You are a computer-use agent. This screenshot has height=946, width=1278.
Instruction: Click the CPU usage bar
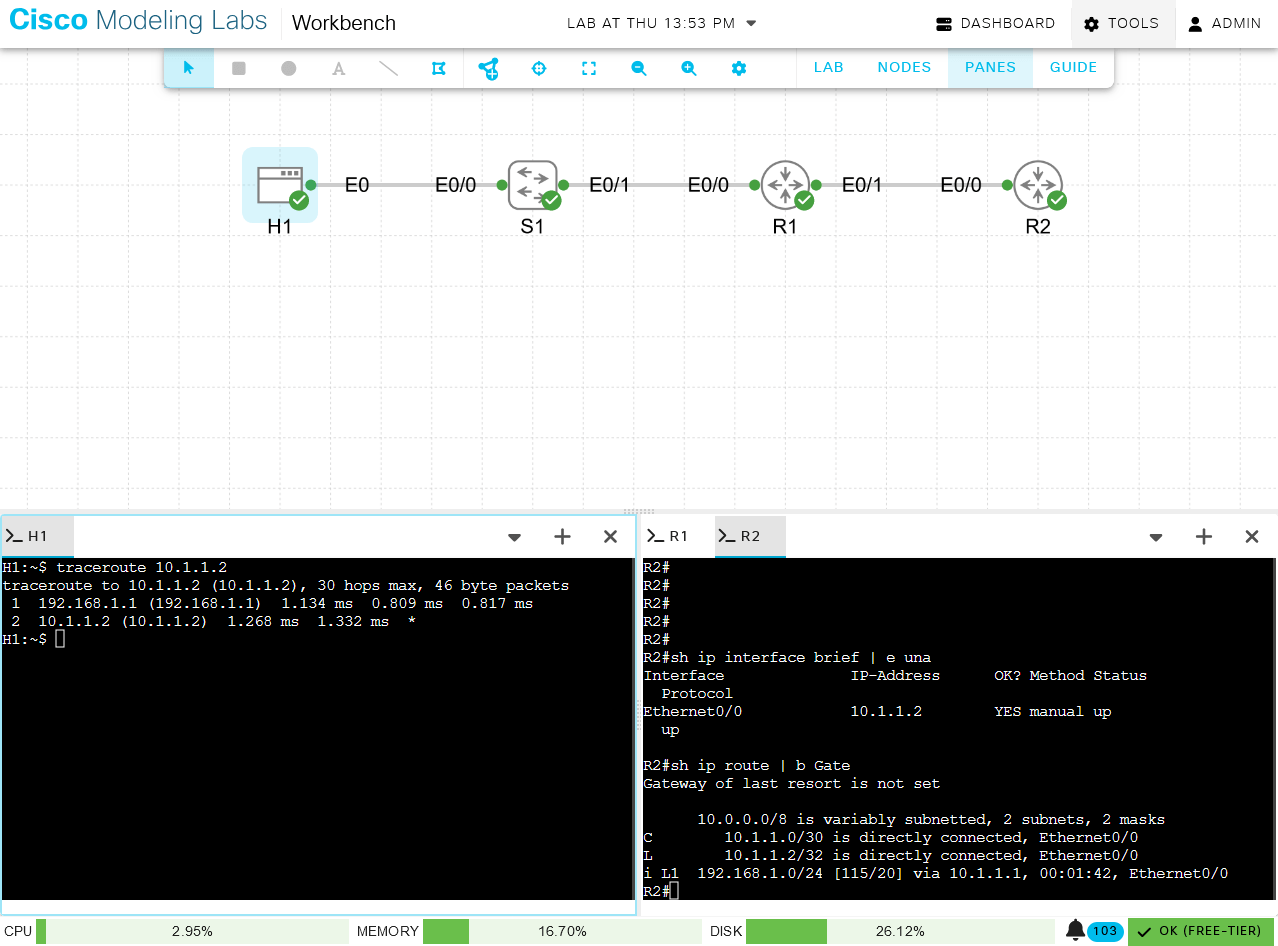192,931
